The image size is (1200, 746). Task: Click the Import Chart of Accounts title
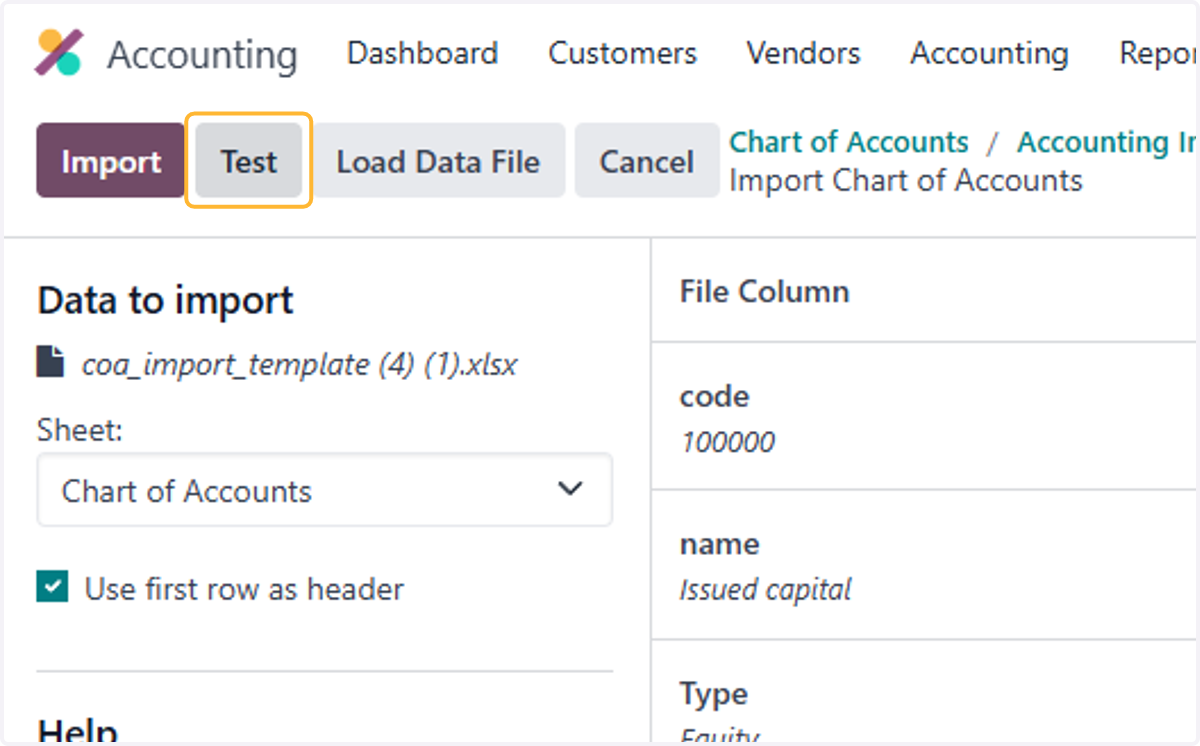click(x=906, y=180)
